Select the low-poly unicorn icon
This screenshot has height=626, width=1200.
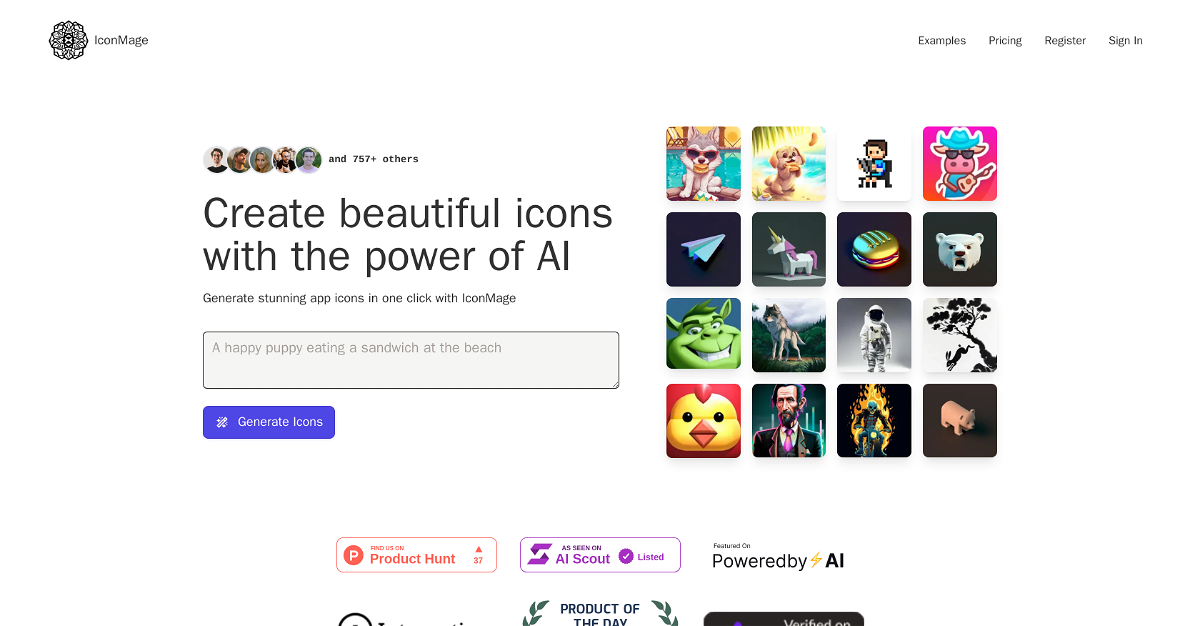789,249
